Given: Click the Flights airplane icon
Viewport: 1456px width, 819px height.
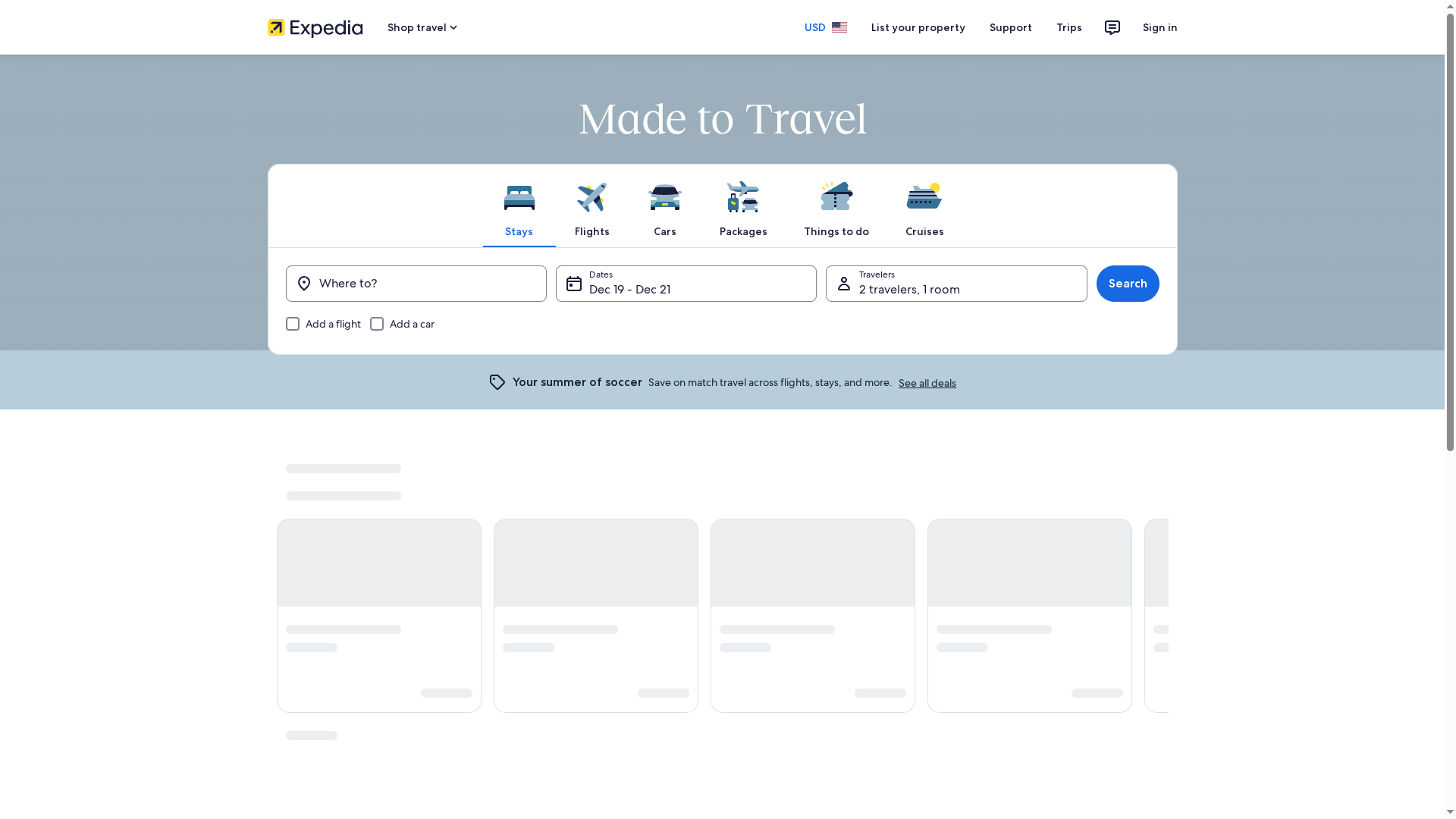Looking at the screenshot, I should click(591, 196).
